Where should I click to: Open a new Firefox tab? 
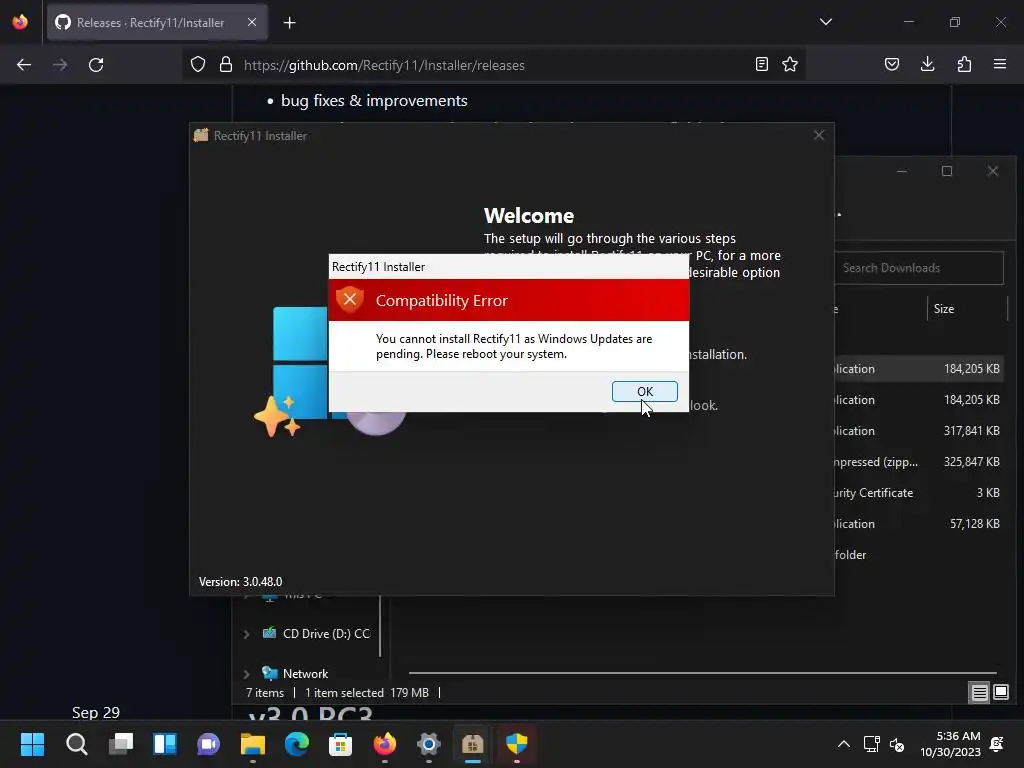pyautogui.click(x=289, y=23)
